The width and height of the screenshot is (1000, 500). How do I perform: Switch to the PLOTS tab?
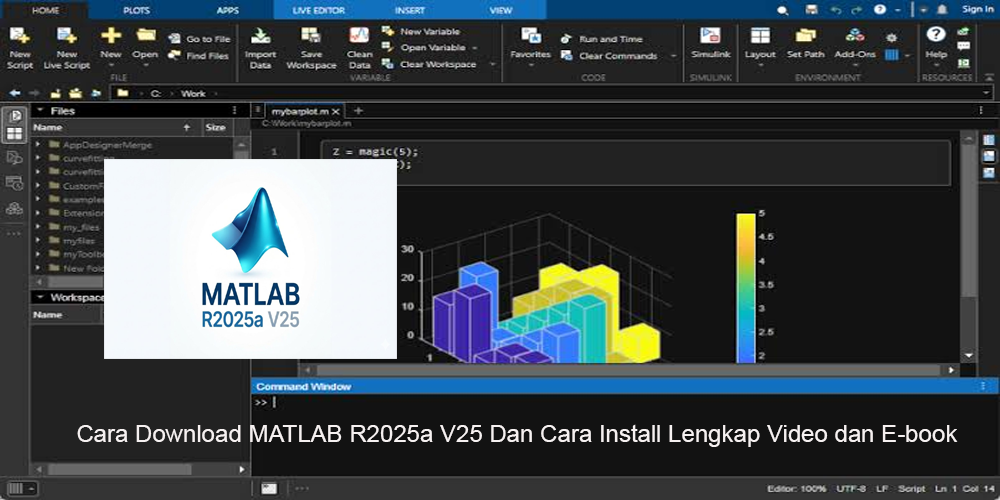[x=136, y=10]
